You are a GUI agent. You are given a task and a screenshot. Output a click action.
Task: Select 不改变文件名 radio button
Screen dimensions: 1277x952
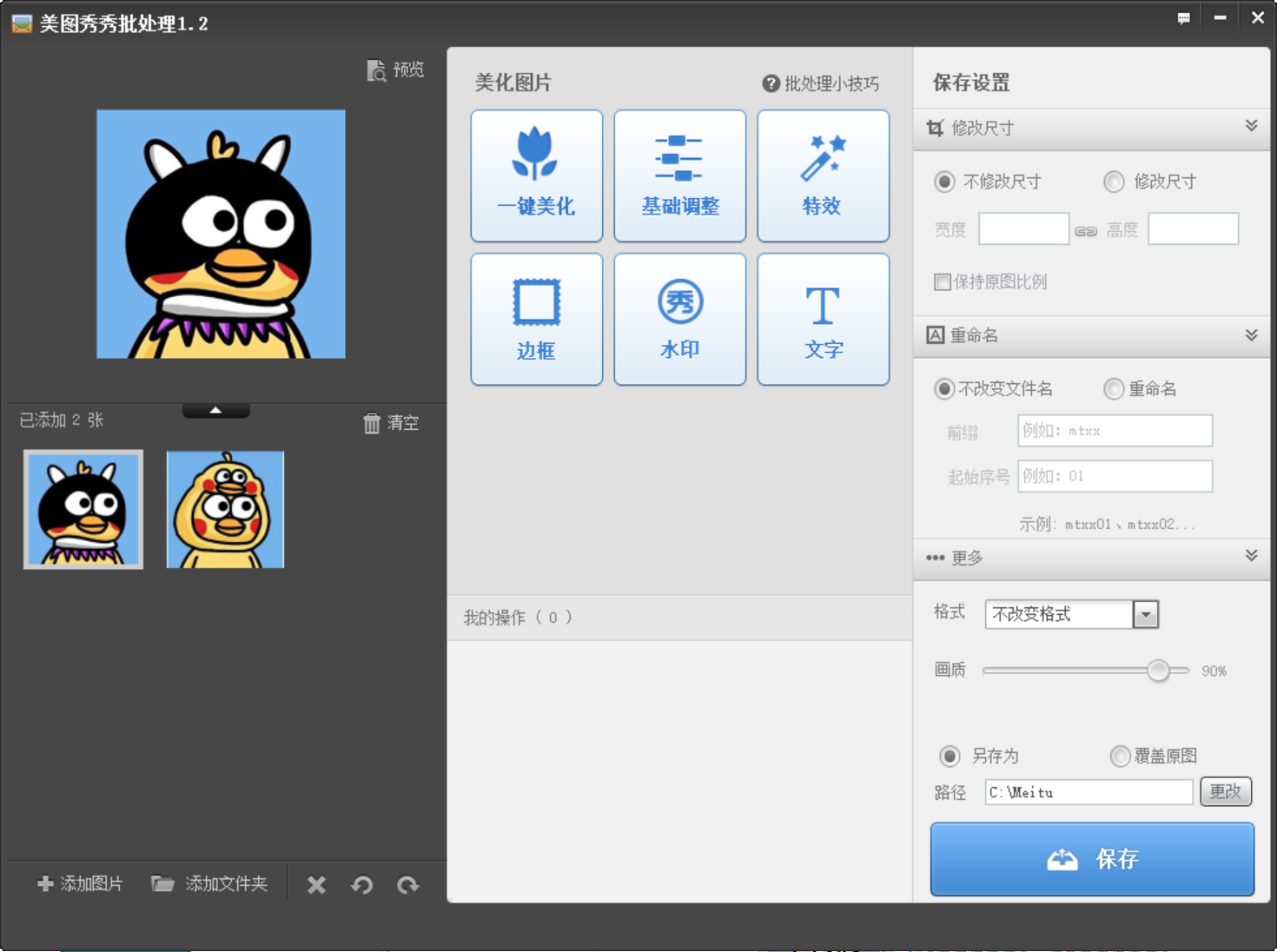pyautogui.click(x=944, y=389)
